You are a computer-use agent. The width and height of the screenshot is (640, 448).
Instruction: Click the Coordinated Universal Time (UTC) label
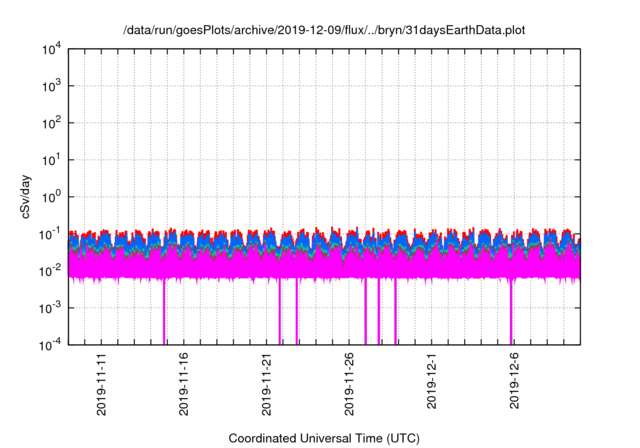pos(324,438)
